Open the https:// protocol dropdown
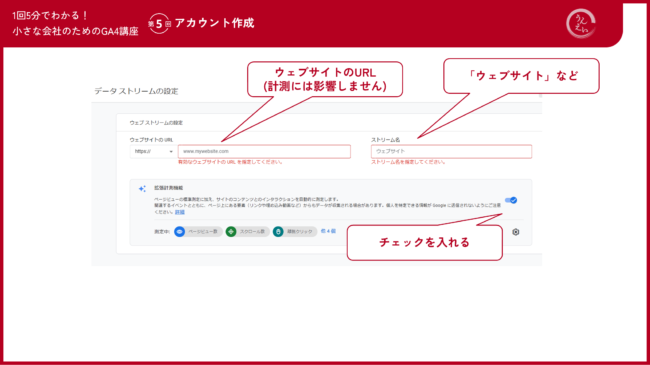The width and height of the screenshot is (650, 365). (153, 151)
